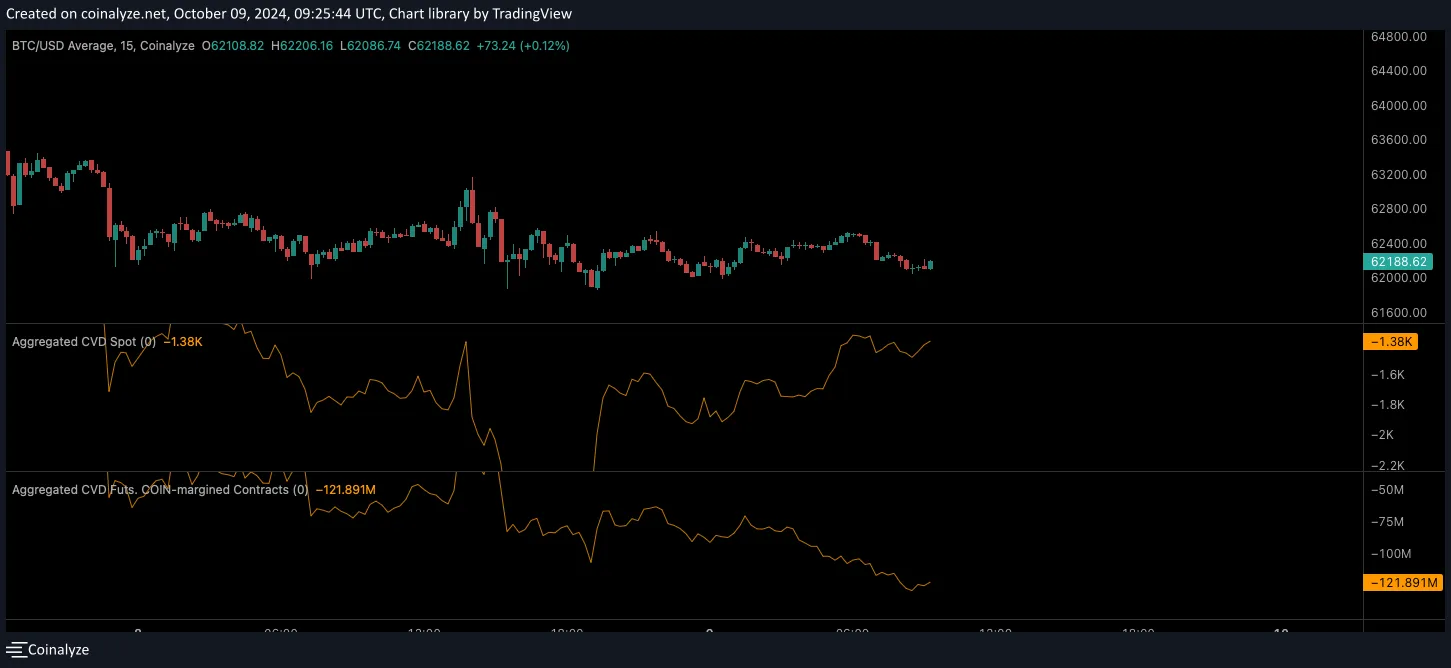Click the orange −1.38K axis value tag
The width and height of the screenshot is (1451, 668).
tap(1388, 342)
